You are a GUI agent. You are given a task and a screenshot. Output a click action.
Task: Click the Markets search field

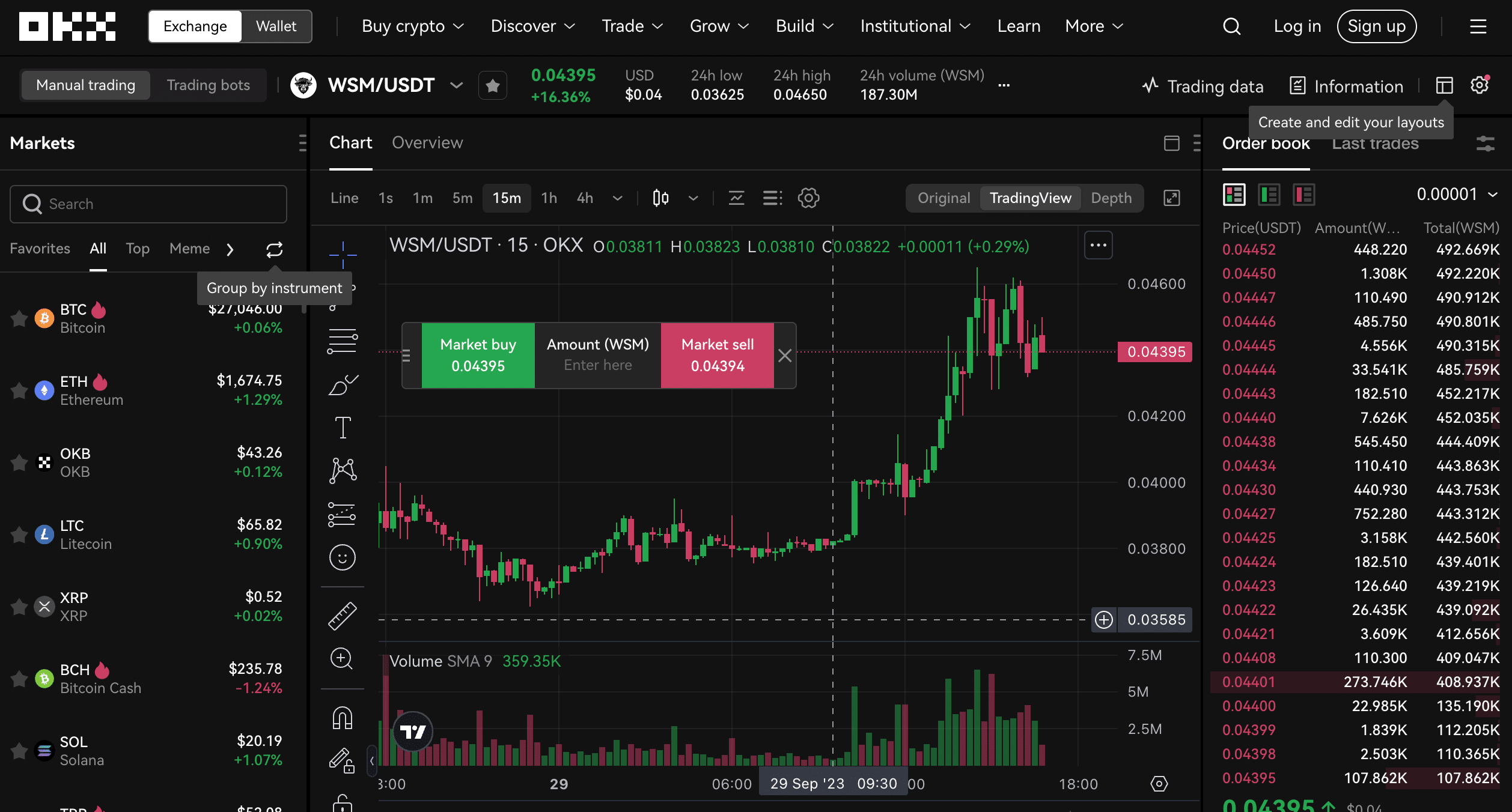[x=148, y=204]
